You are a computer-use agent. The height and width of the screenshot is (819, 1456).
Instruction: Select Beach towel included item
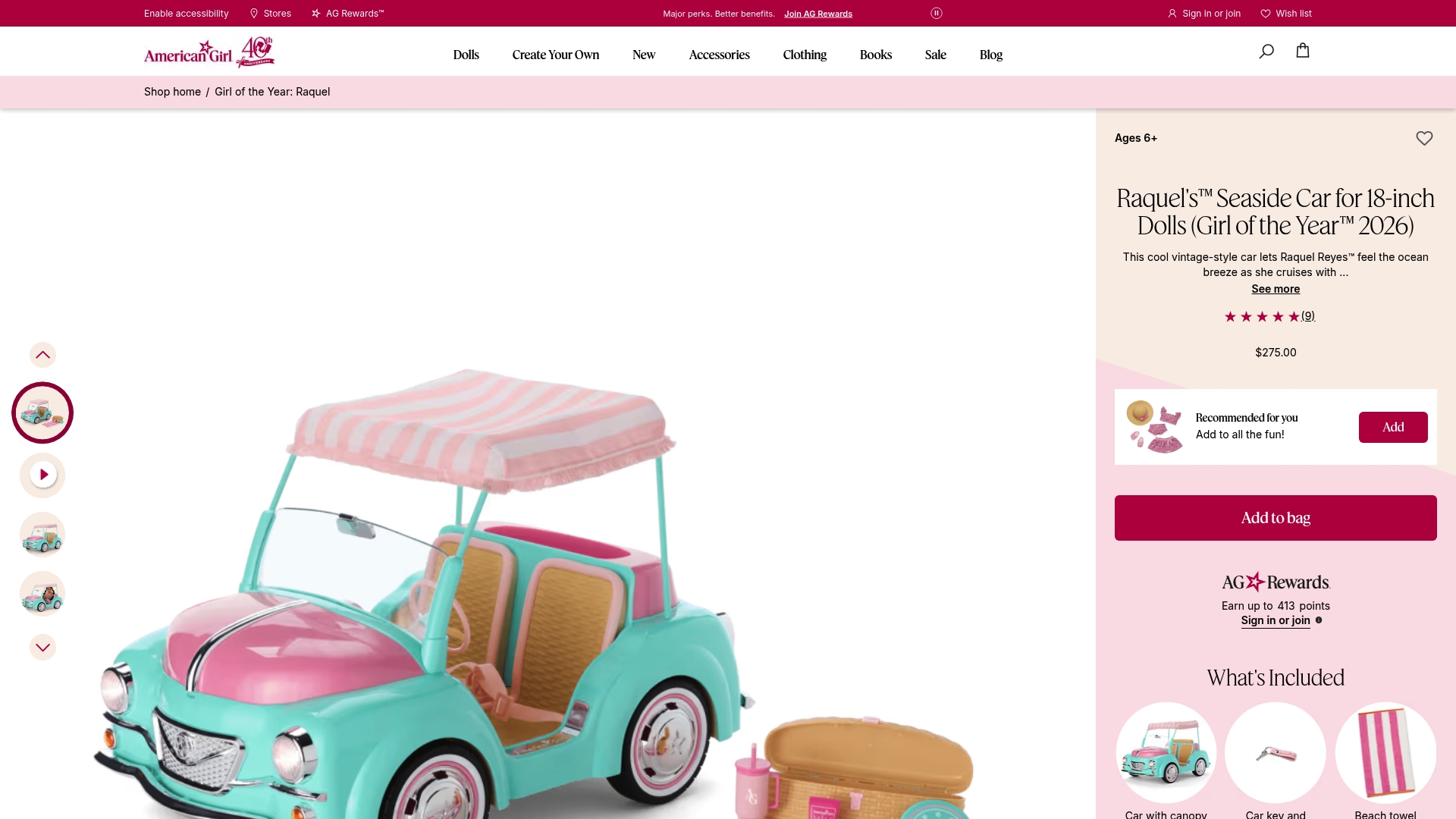click(1385, 752)
